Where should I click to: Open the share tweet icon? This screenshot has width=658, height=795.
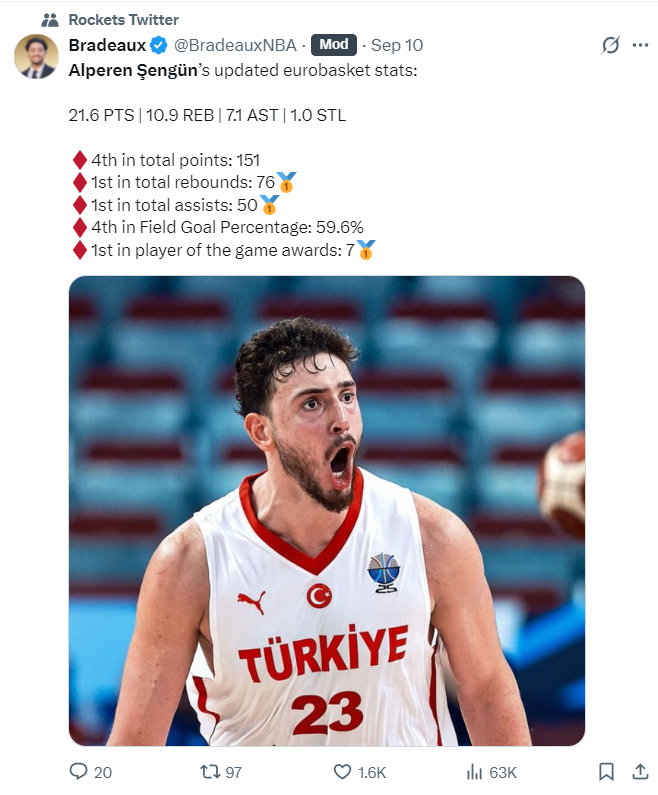[641, 772]
